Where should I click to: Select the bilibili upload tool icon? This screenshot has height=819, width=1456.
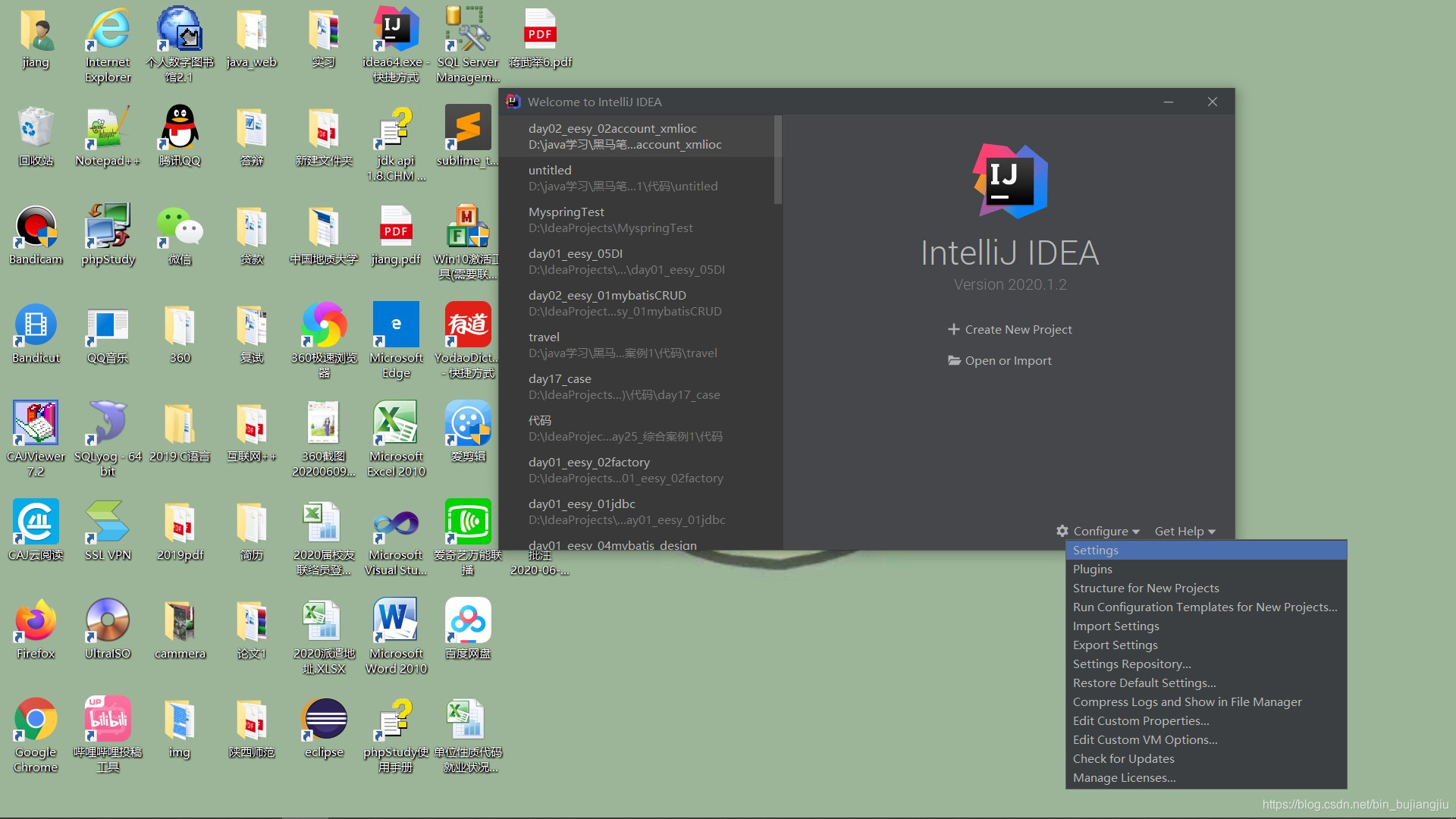pos(108,736)
